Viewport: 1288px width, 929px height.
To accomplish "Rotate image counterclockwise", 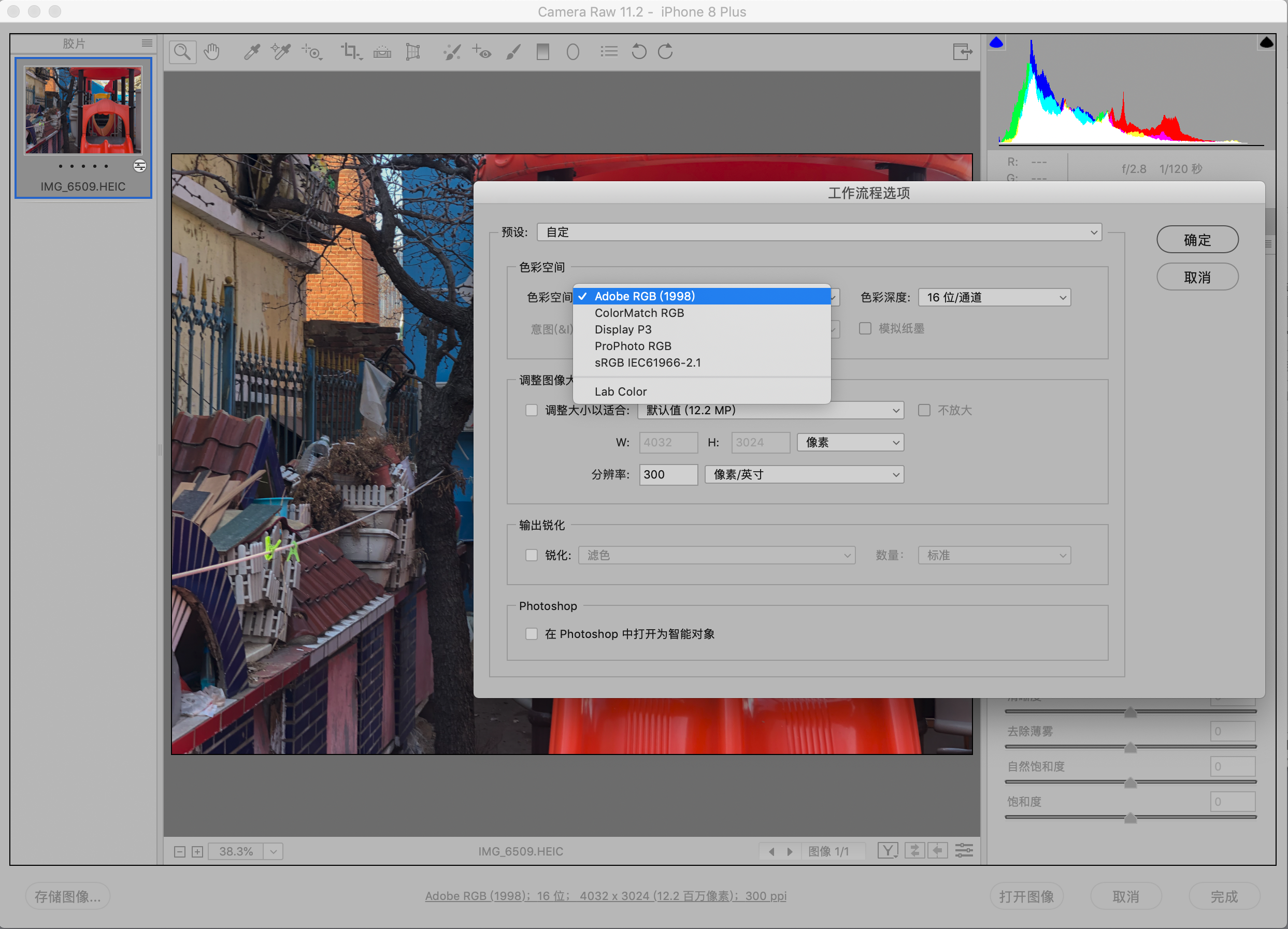I will (x=639, y=52).
